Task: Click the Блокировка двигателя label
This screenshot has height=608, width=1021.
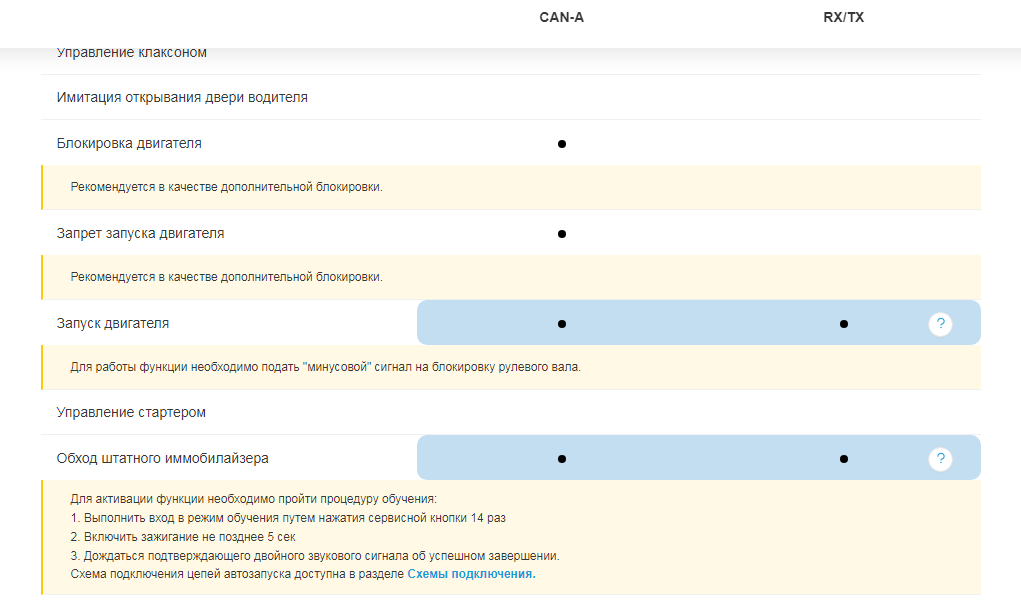Action: 129,143
